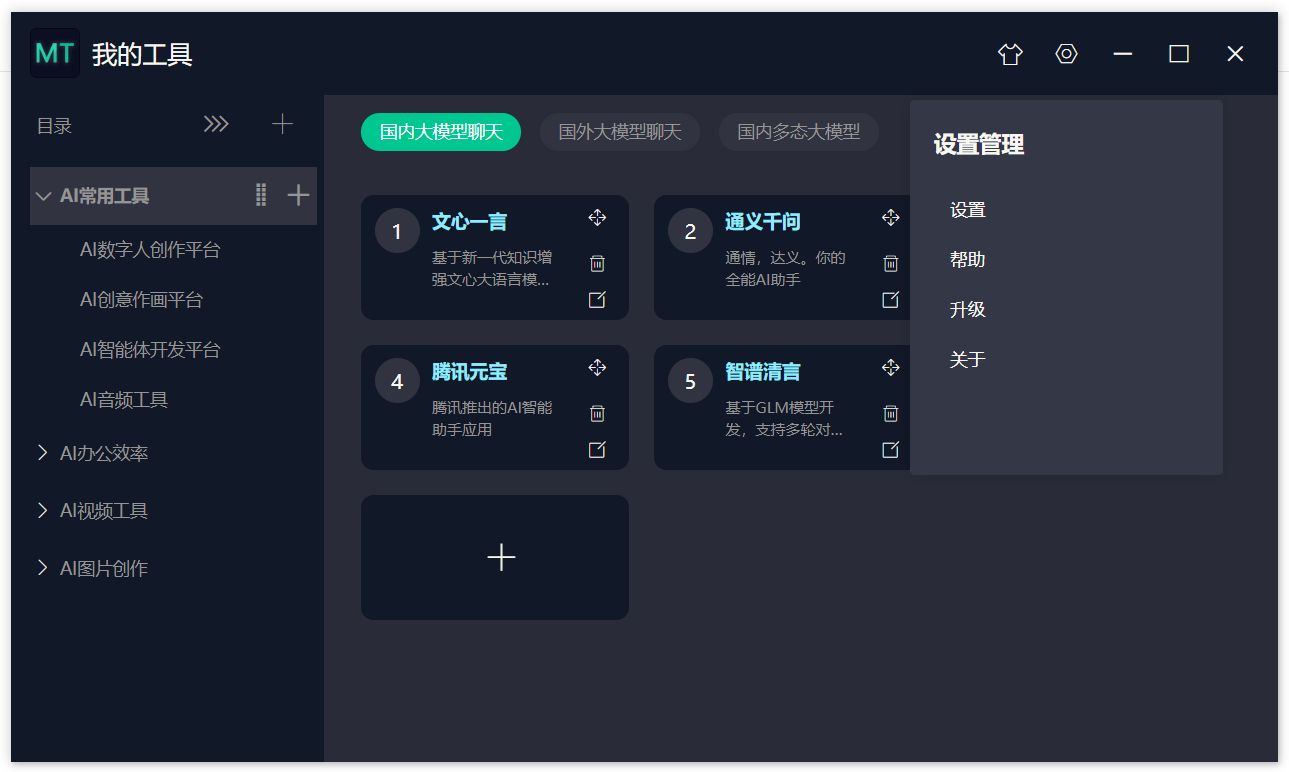1289x772 pixels.
Task: Select the 国内大模型聊天 tab
Action: [x=441, y=132]
